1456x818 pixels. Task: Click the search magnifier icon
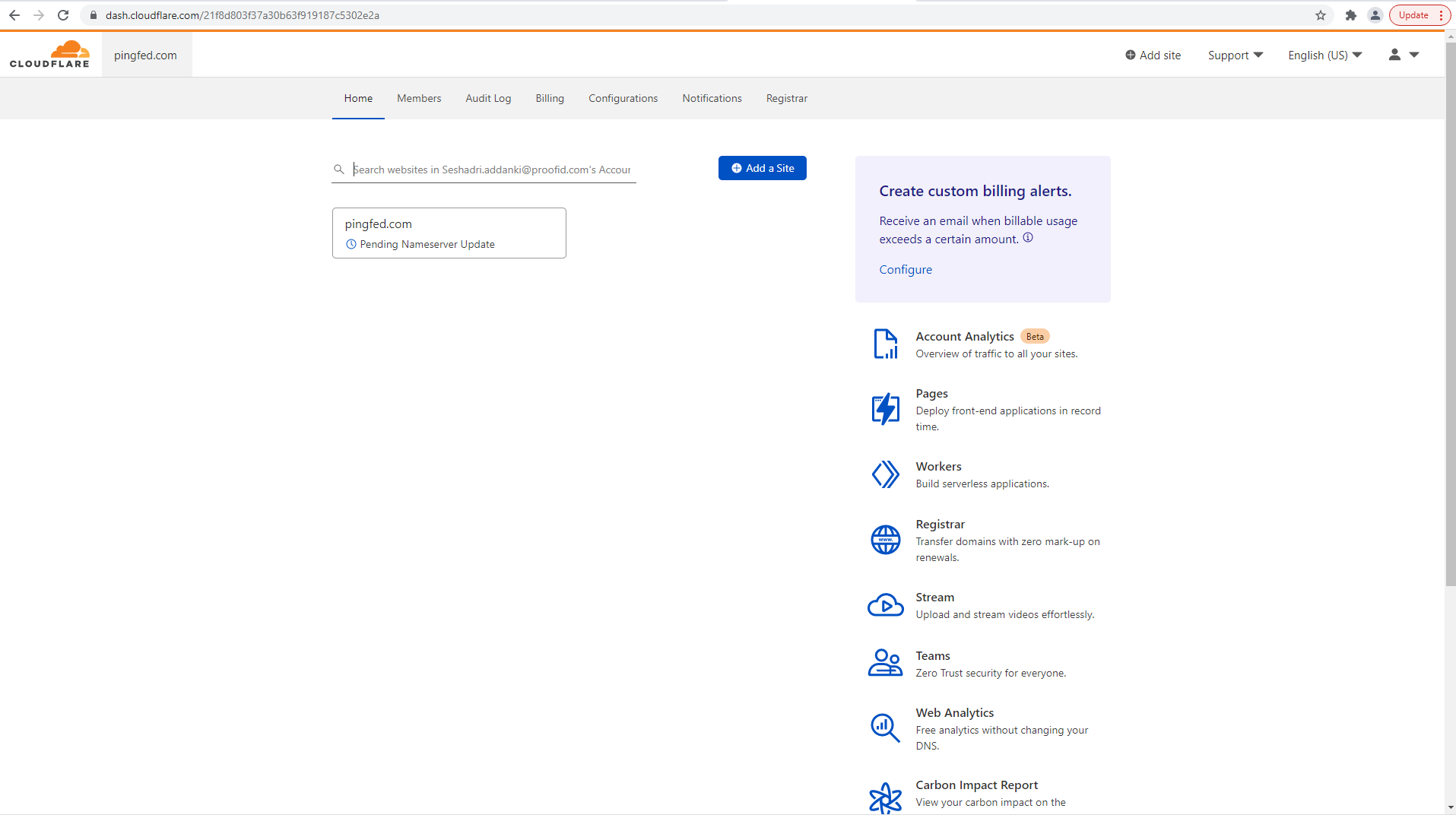[339, 169]
